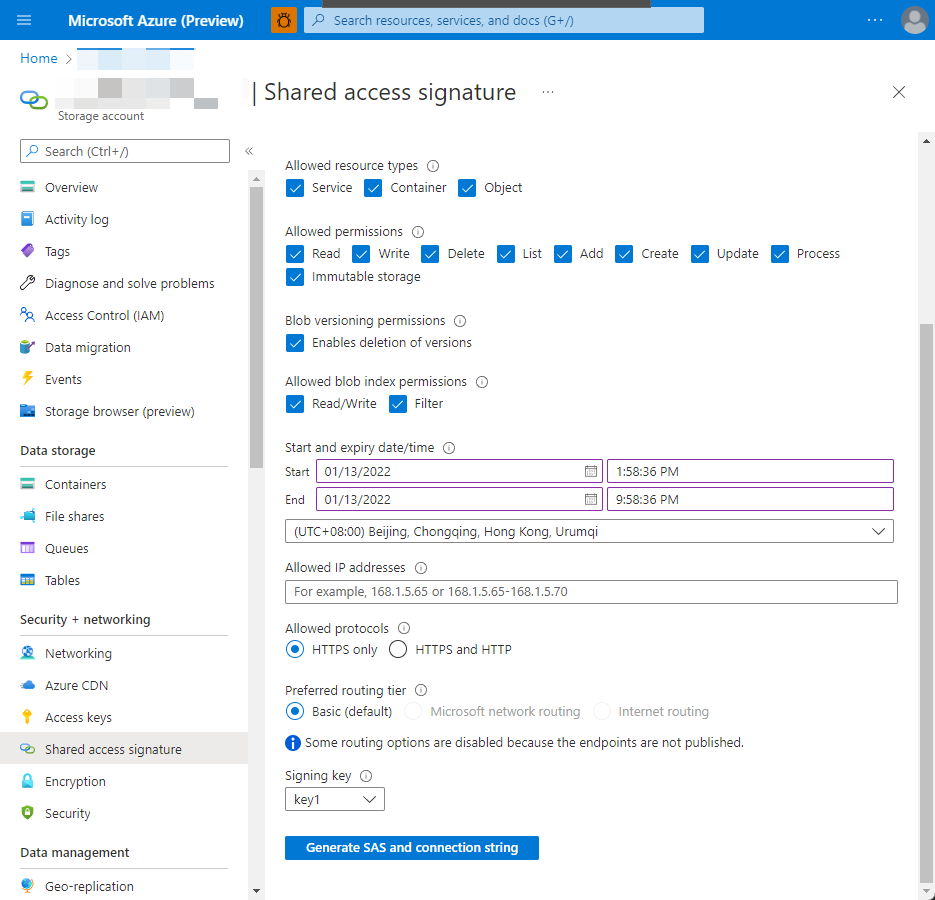Image resolution: width=935 pixels, height=900 pixels.
Task: Open the user account avatar
Action: pyautogui.click(x=914, y=20)
